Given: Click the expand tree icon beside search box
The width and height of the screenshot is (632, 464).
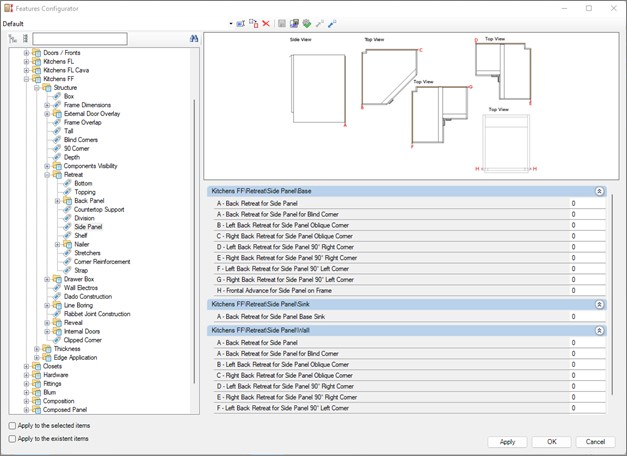Looking at the screenshot, I should pos(13,39).
